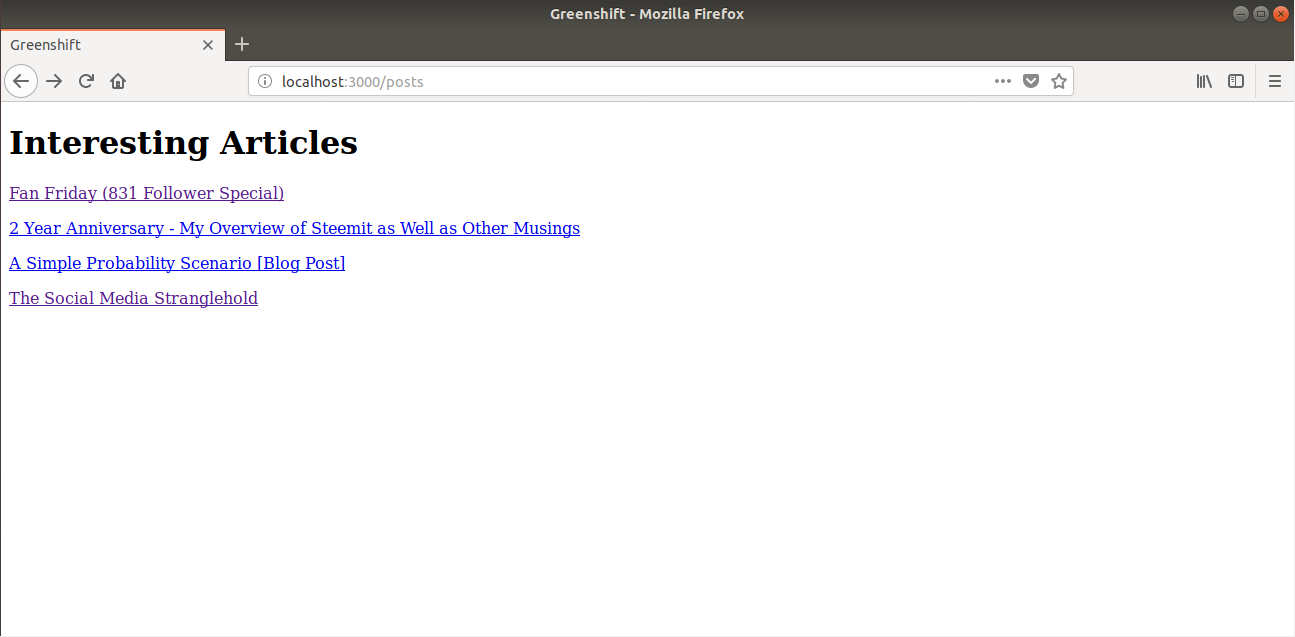This screenshot has height=637, width=1295.
Task: Open The Social Media Stranglehold article
Action: [133, 298]
